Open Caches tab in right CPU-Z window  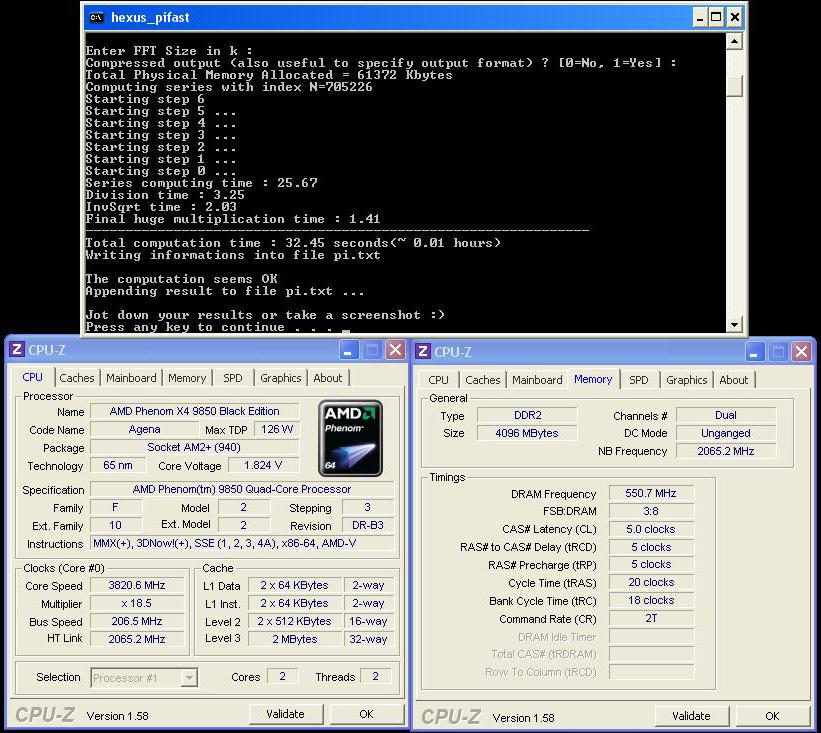[x=483, y=380]
